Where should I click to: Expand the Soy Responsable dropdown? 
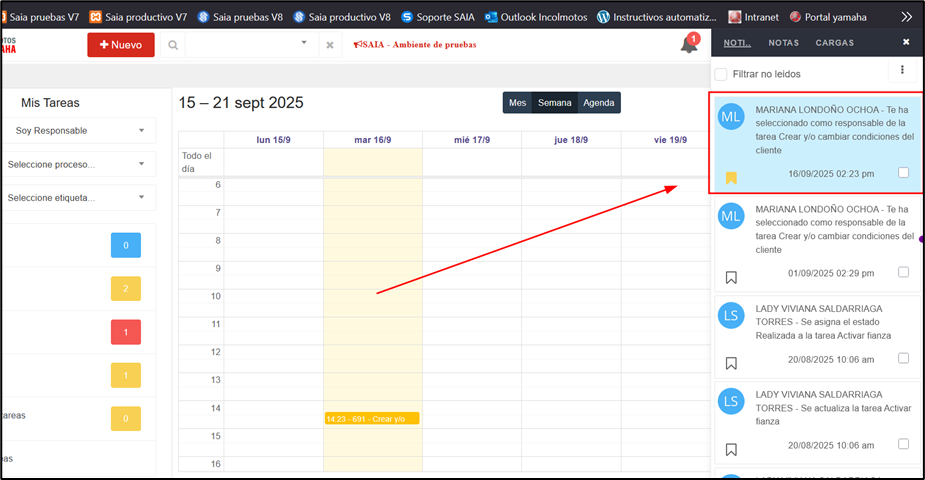click(x=78, y=131)
